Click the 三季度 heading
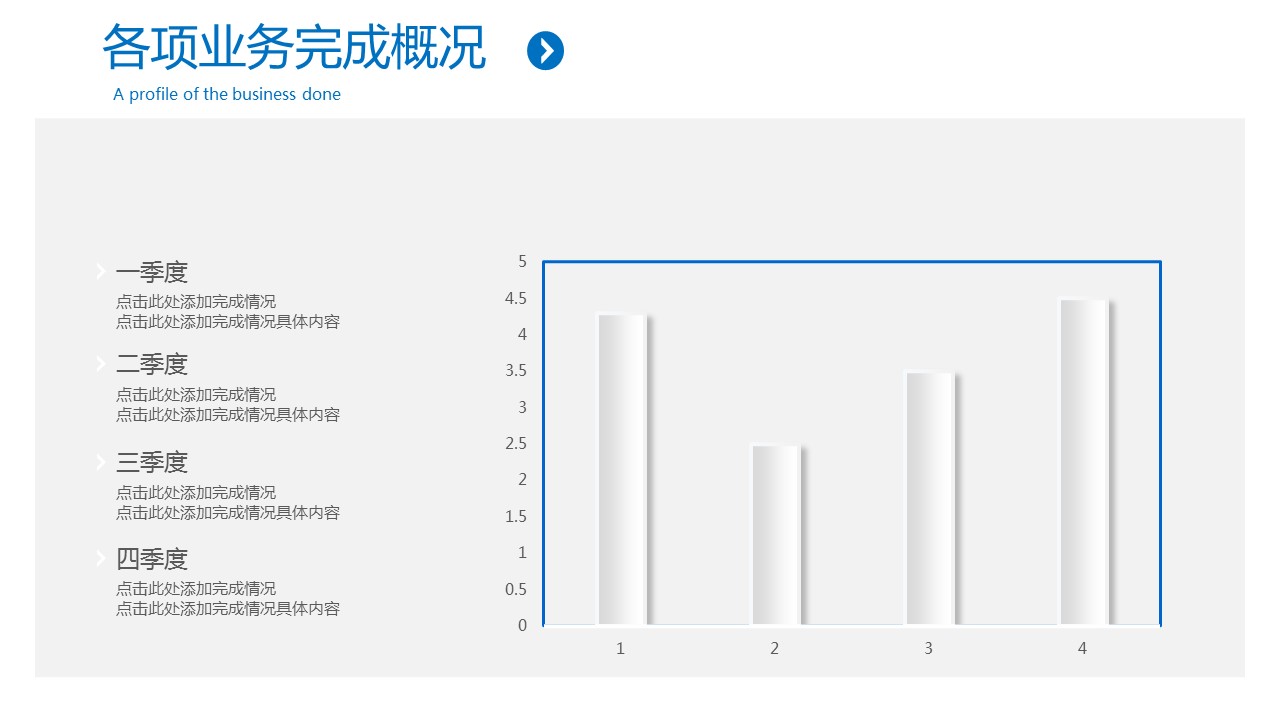This screenshot has width=1280, height=720. (152, 462)
